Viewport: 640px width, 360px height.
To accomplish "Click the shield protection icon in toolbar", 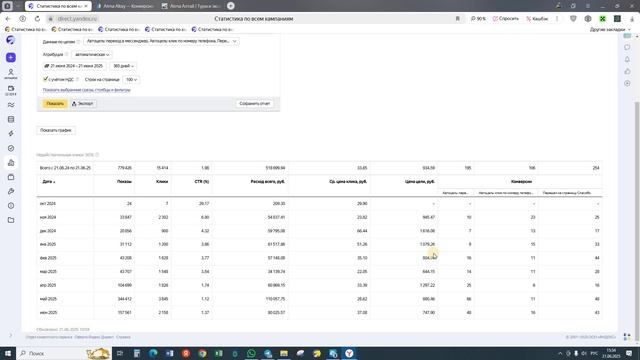I will (x=573, y=19).
